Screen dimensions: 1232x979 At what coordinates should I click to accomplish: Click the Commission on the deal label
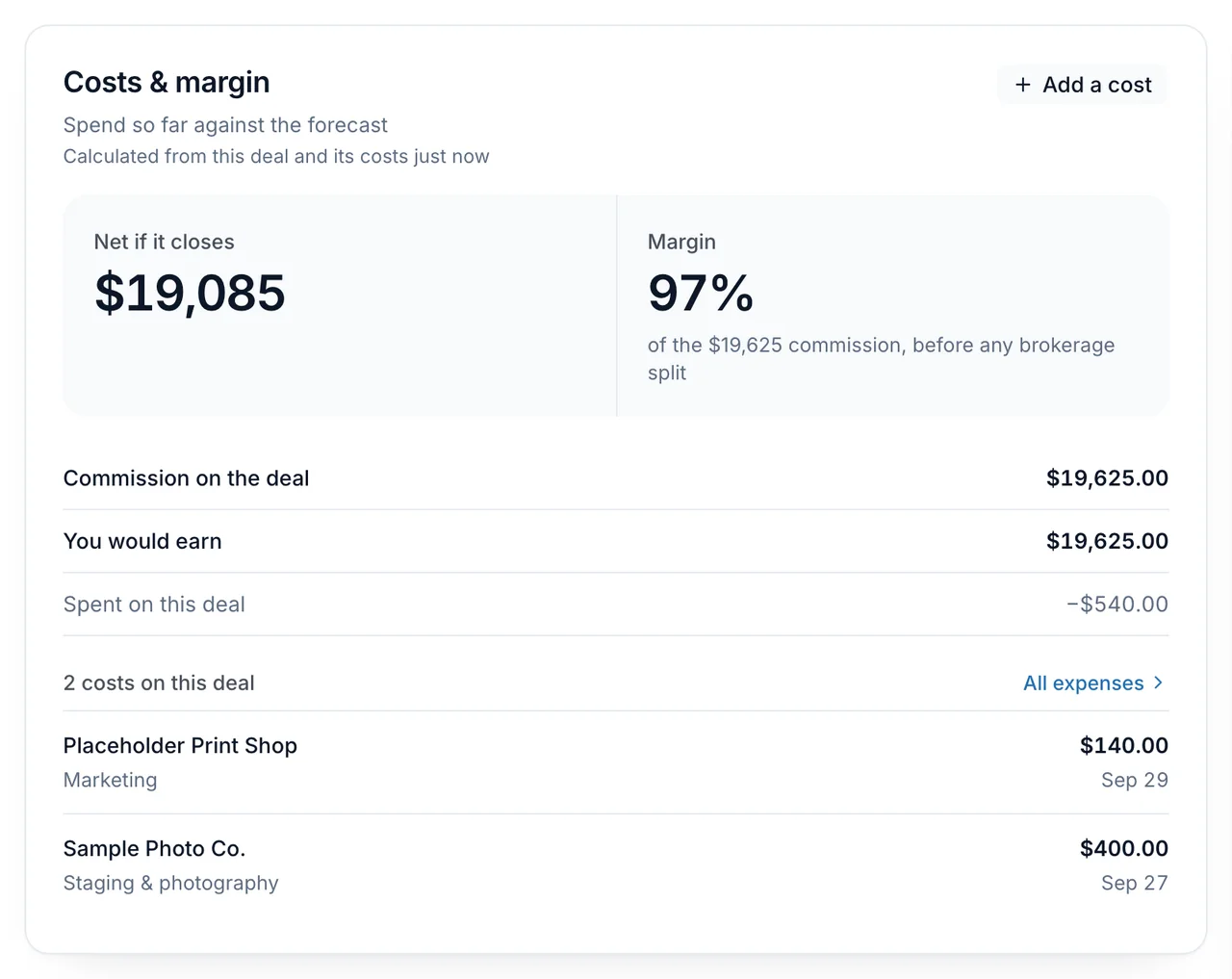point(186,478)
